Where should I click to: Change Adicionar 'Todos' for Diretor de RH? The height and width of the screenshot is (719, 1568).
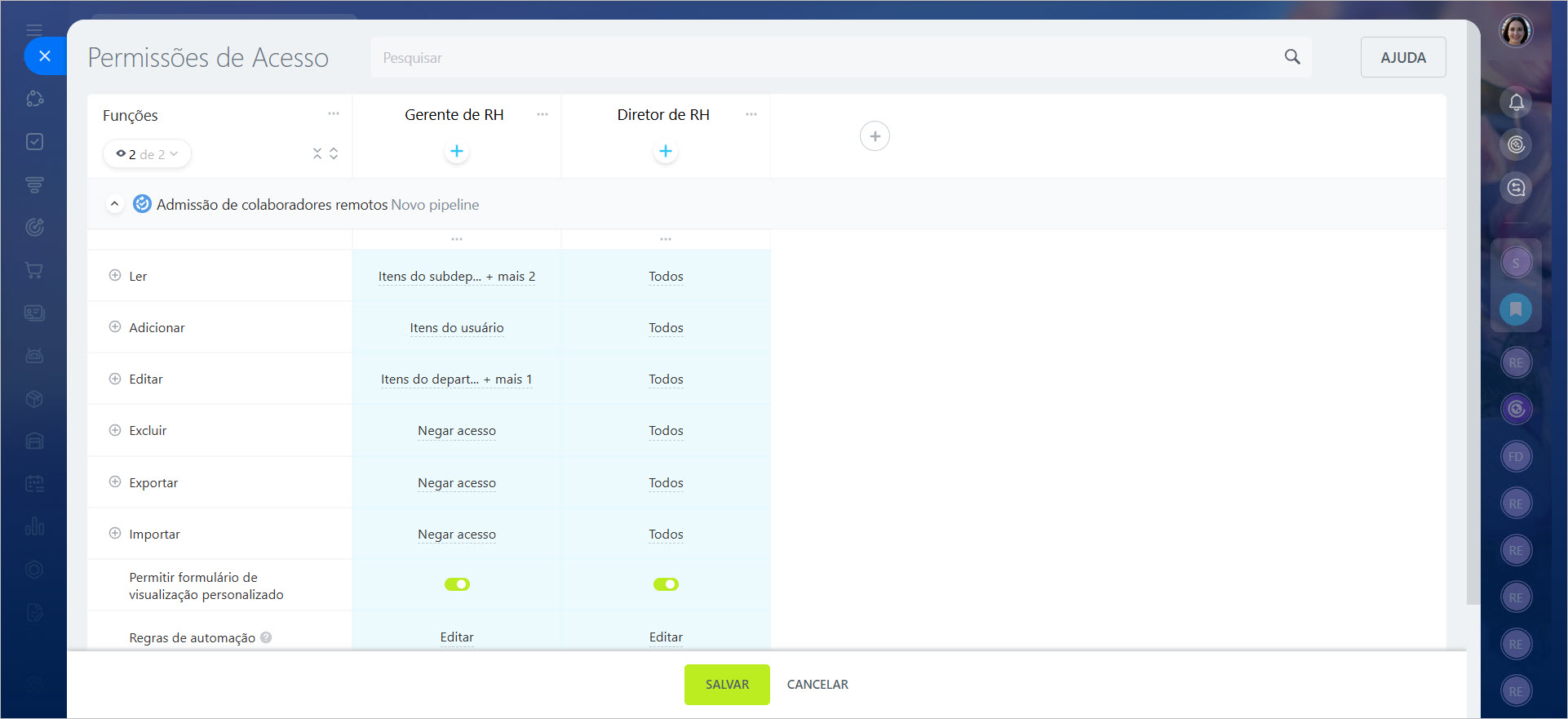pos(666,328)
